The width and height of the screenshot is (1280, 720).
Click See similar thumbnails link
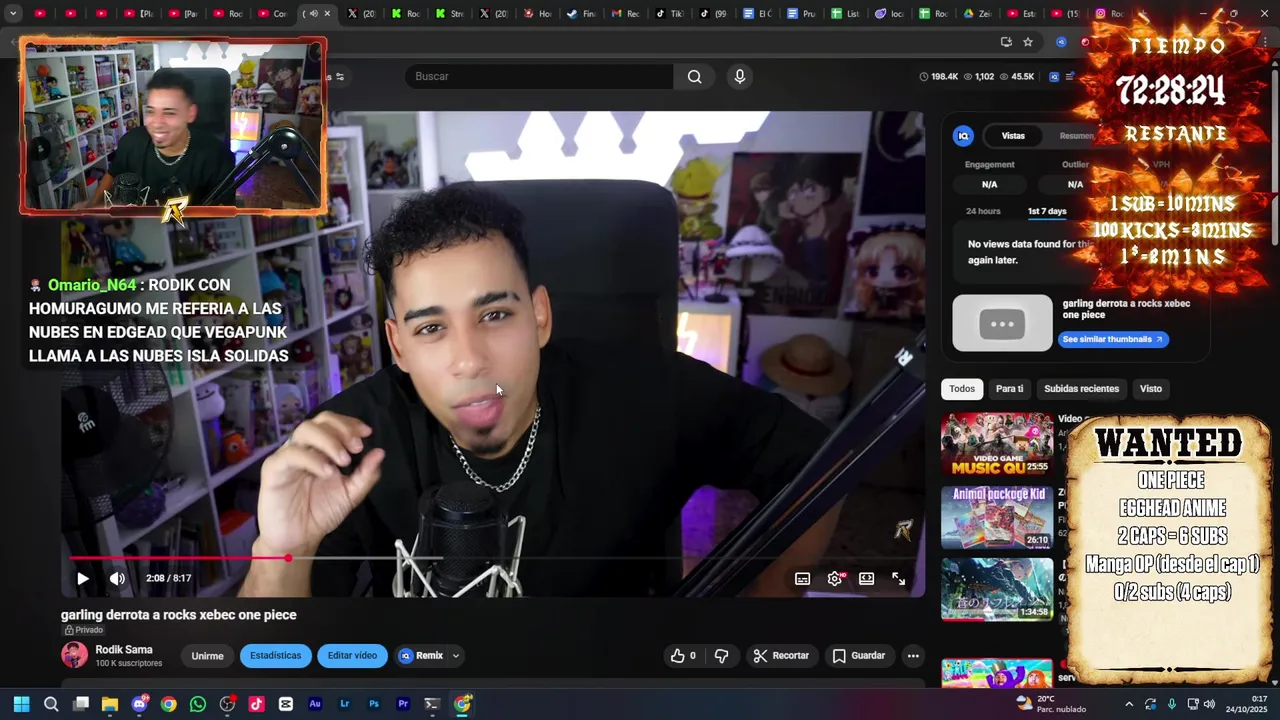(1113, 339)
